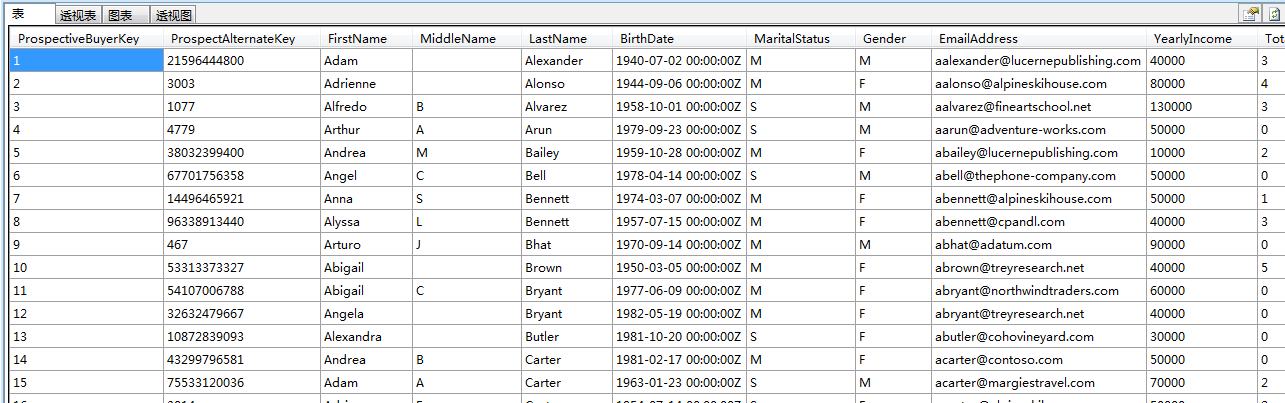This screenshot has height=403, width=1285.
Task: Click the last name cell Butler
Action: pyautogui.click(x=567, y=337)
